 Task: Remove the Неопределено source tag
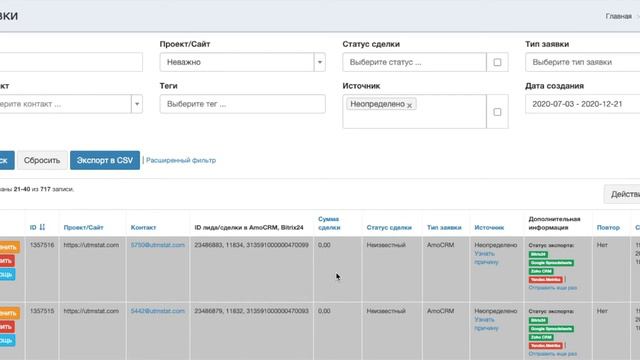(409, 105)
